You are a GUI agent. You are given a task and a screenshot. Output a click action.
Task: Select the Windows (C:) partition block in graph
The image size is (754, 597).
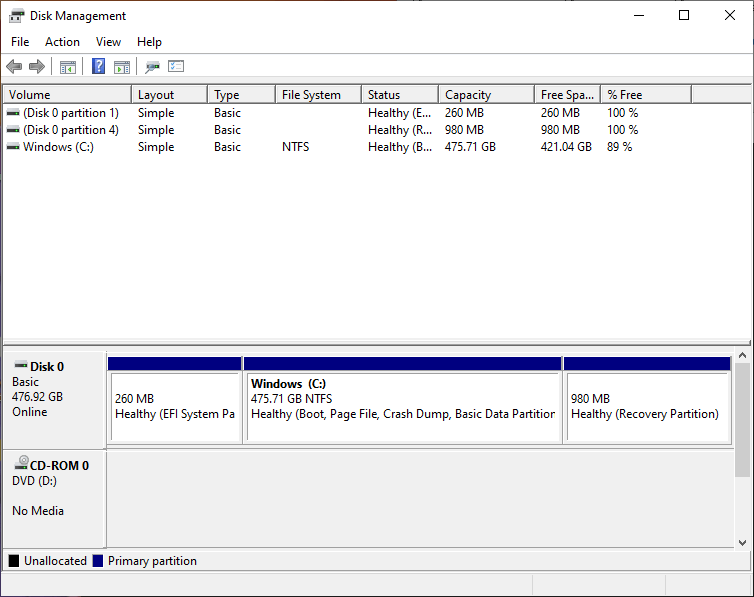pyautogui.click(x=402, y=399)
